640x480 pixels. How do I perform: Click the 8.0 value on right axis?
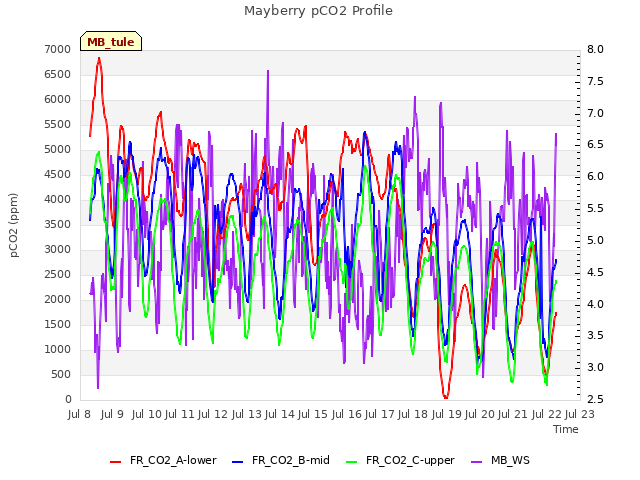[x=595, y=49]
